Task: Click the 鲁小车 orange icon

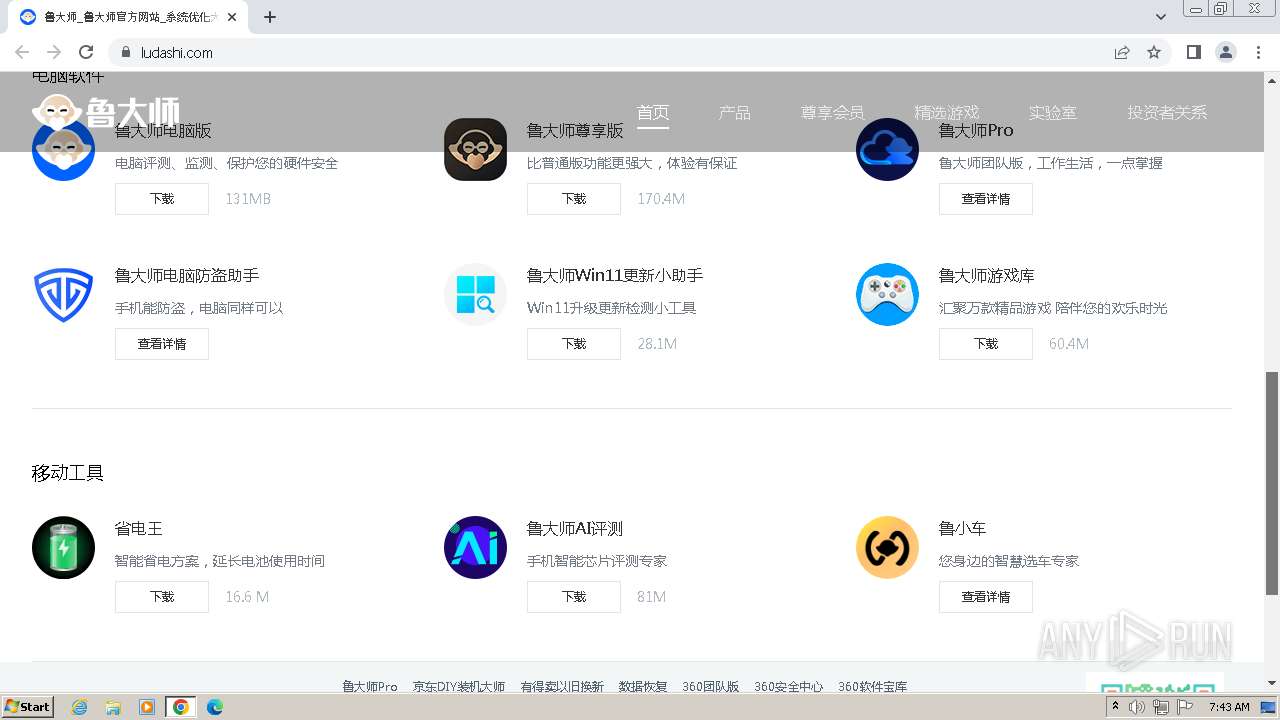Action: 887,547
